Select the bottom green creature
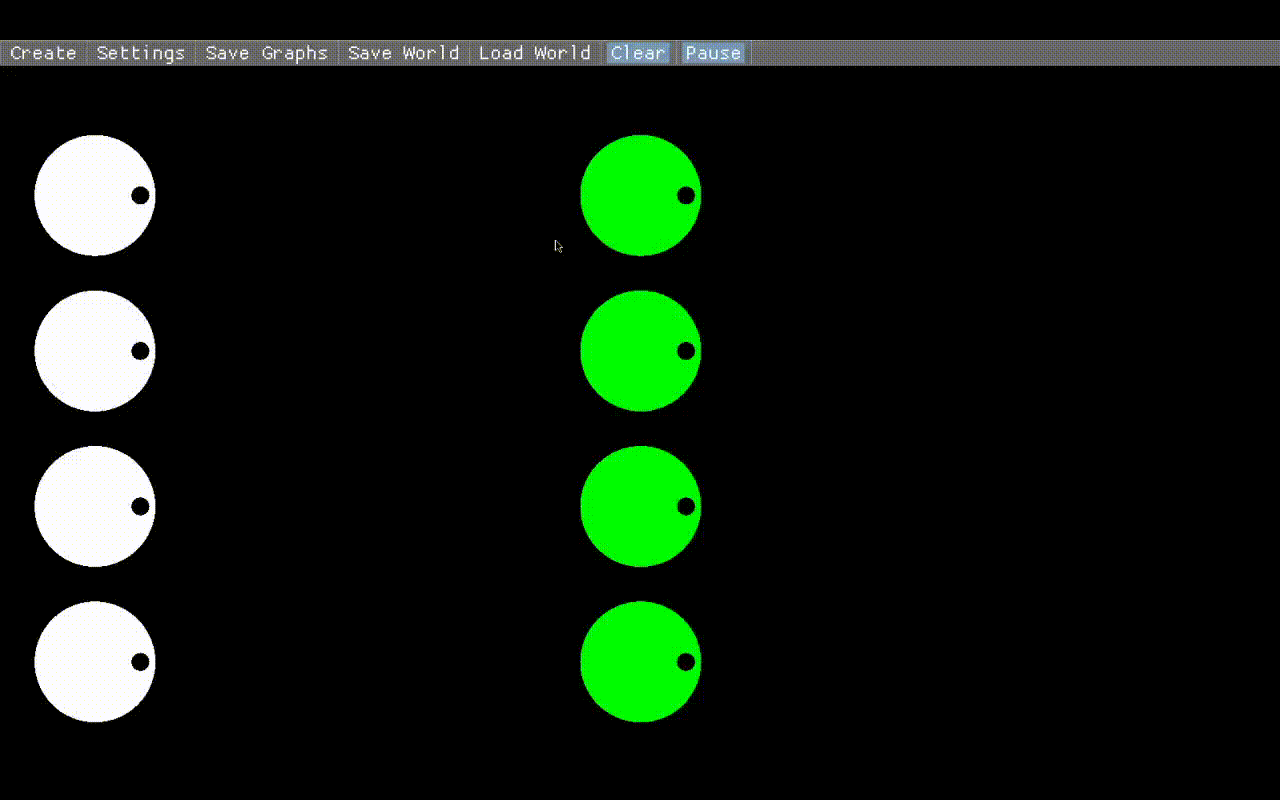The height and width of the screenshot is (800, 1280). (x=640, y=662)
